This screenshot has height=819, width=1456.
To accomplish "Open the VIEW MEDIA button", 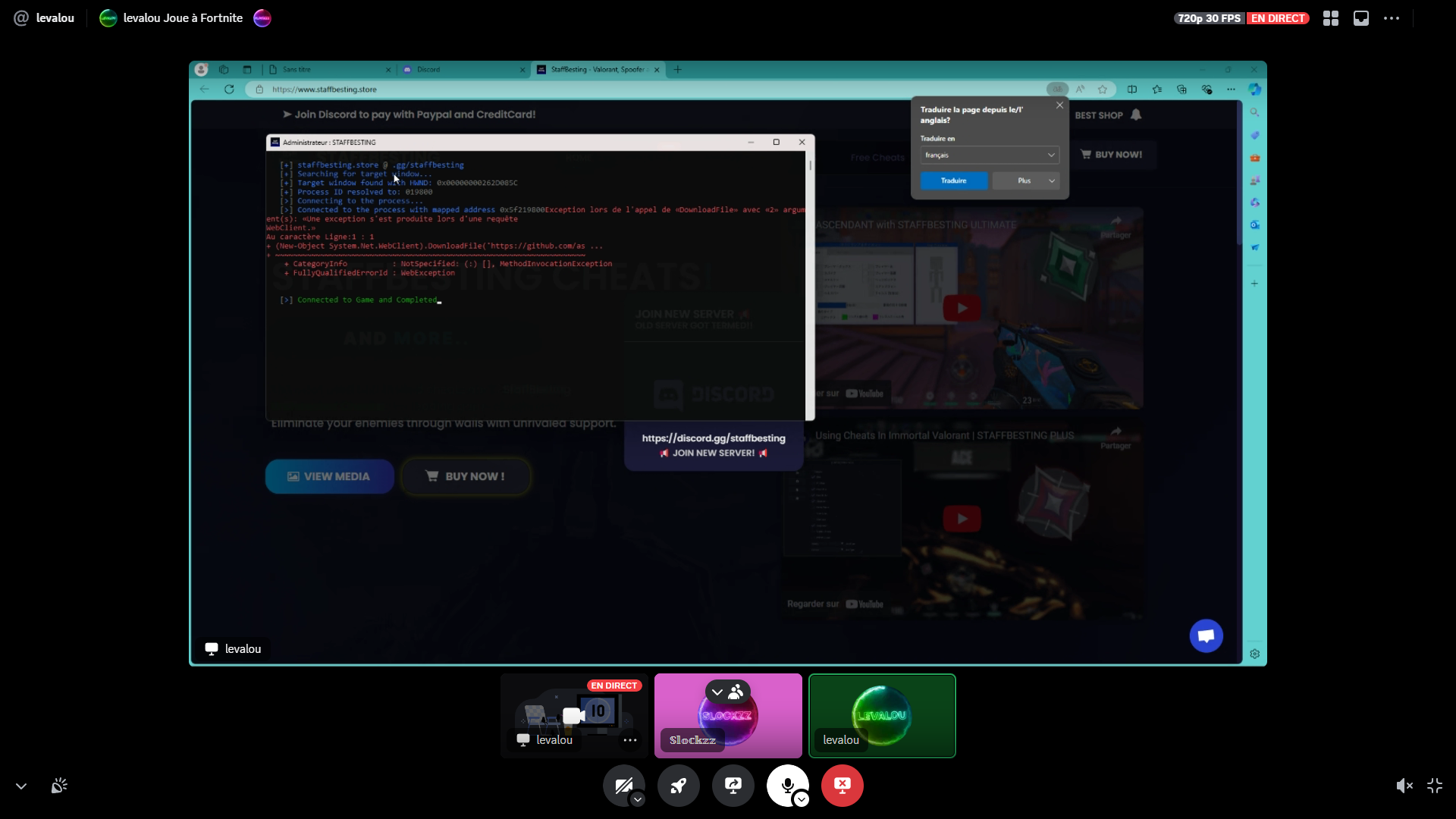I will pos(329,476).
